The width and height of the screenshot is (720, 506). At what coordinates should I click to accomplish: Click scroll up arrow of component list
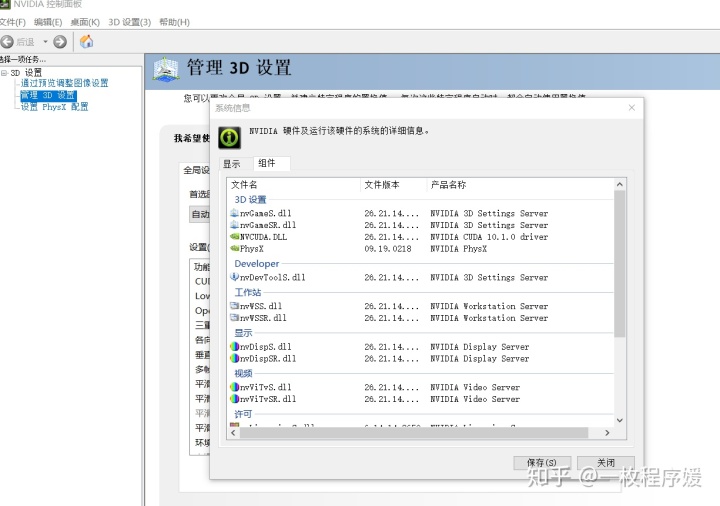(619, 184)
